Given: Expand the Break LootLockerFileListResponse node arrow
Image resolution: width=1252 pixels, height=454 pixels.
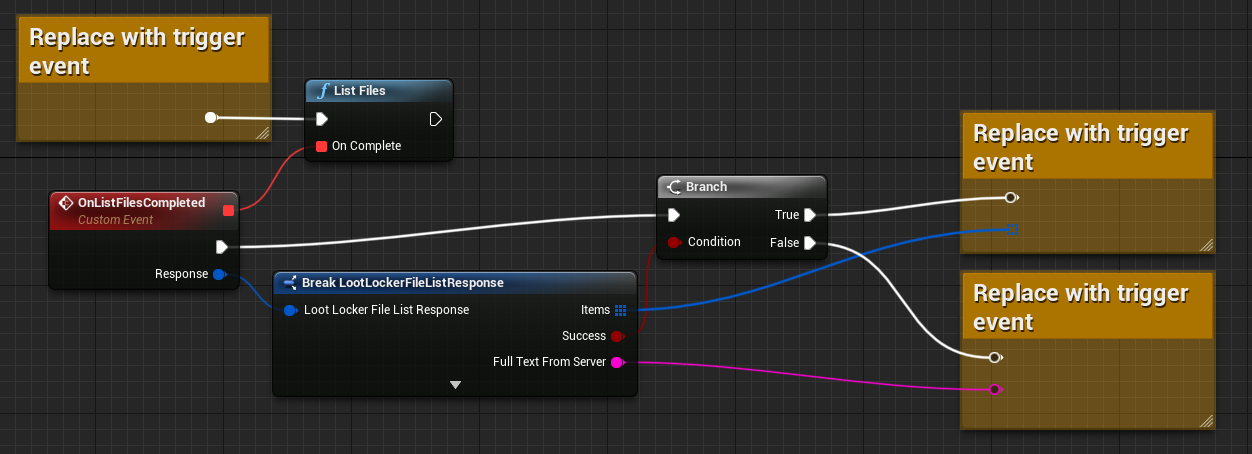Looking at the screenshot, I should (455, 385).
